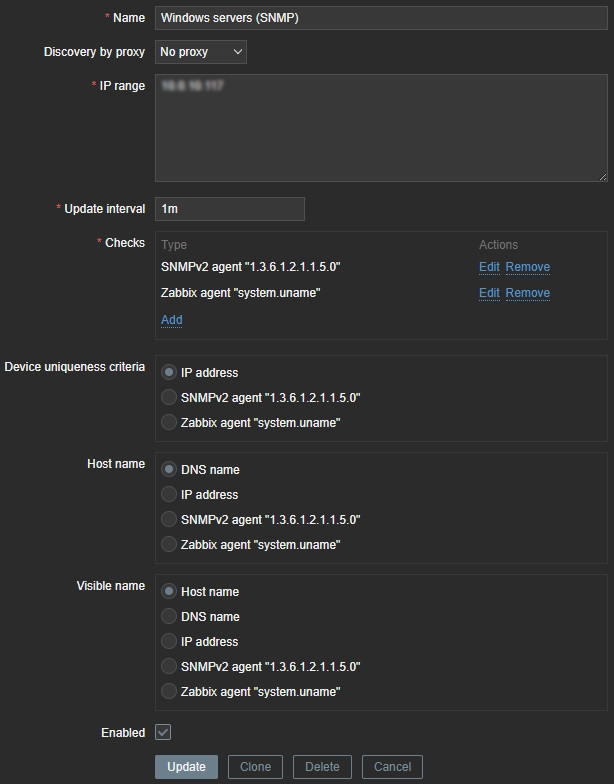Choose SNMPv2 agent for device uniqueness
The height and width of the screenshot is (784, 614).
[x=169, y=397]
